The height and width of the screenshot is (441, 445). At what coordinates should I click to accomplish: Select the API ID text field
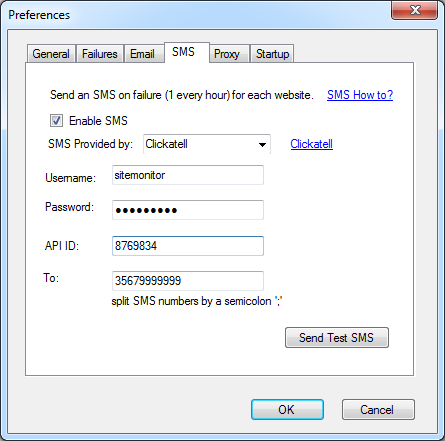188,246
